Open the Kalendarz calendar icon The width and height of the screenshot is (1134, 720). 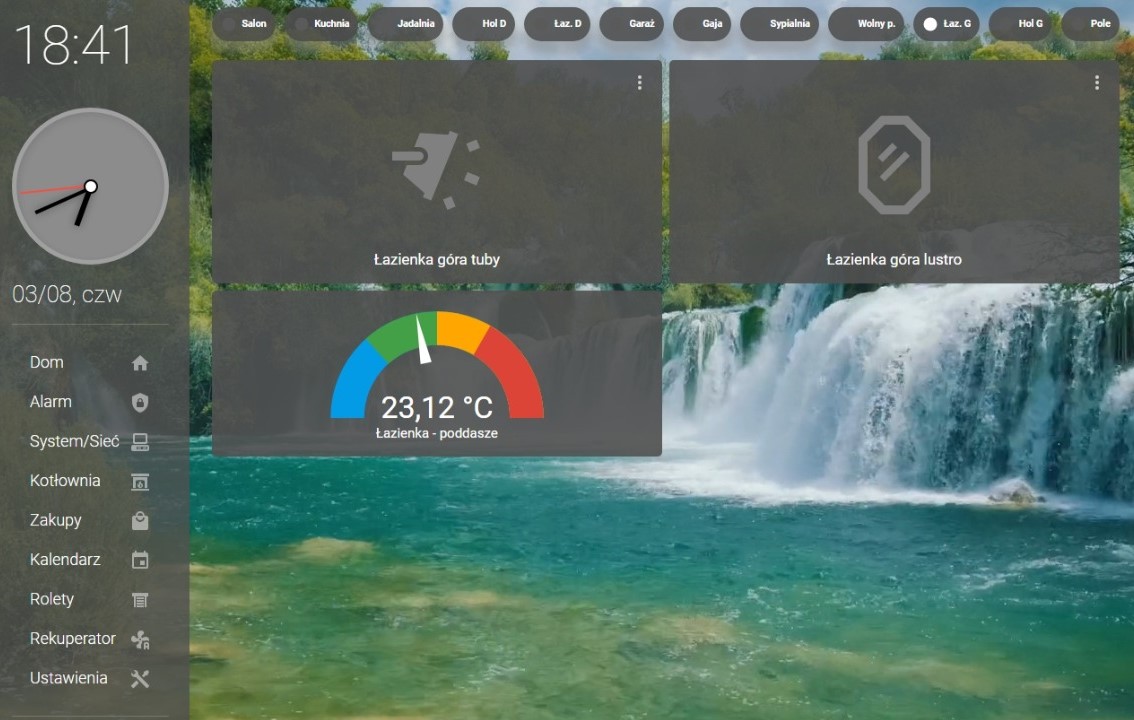140,560
